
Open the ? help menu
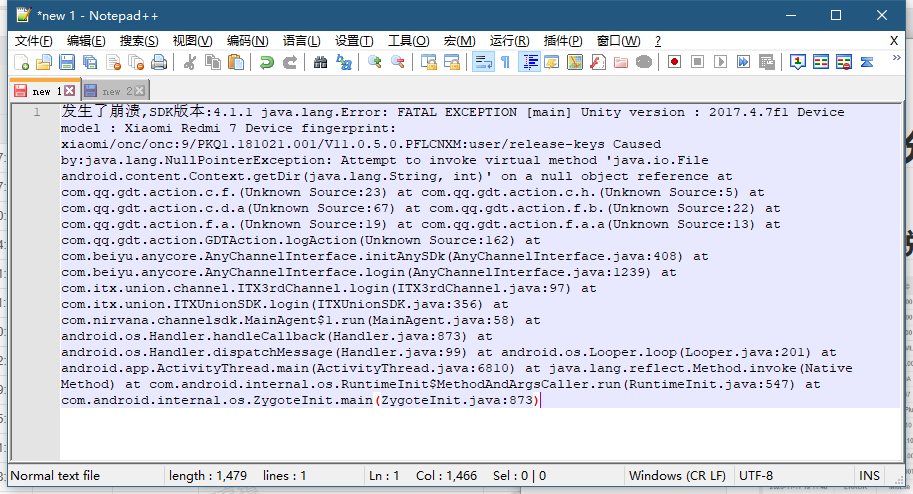[x=658, y=41]
